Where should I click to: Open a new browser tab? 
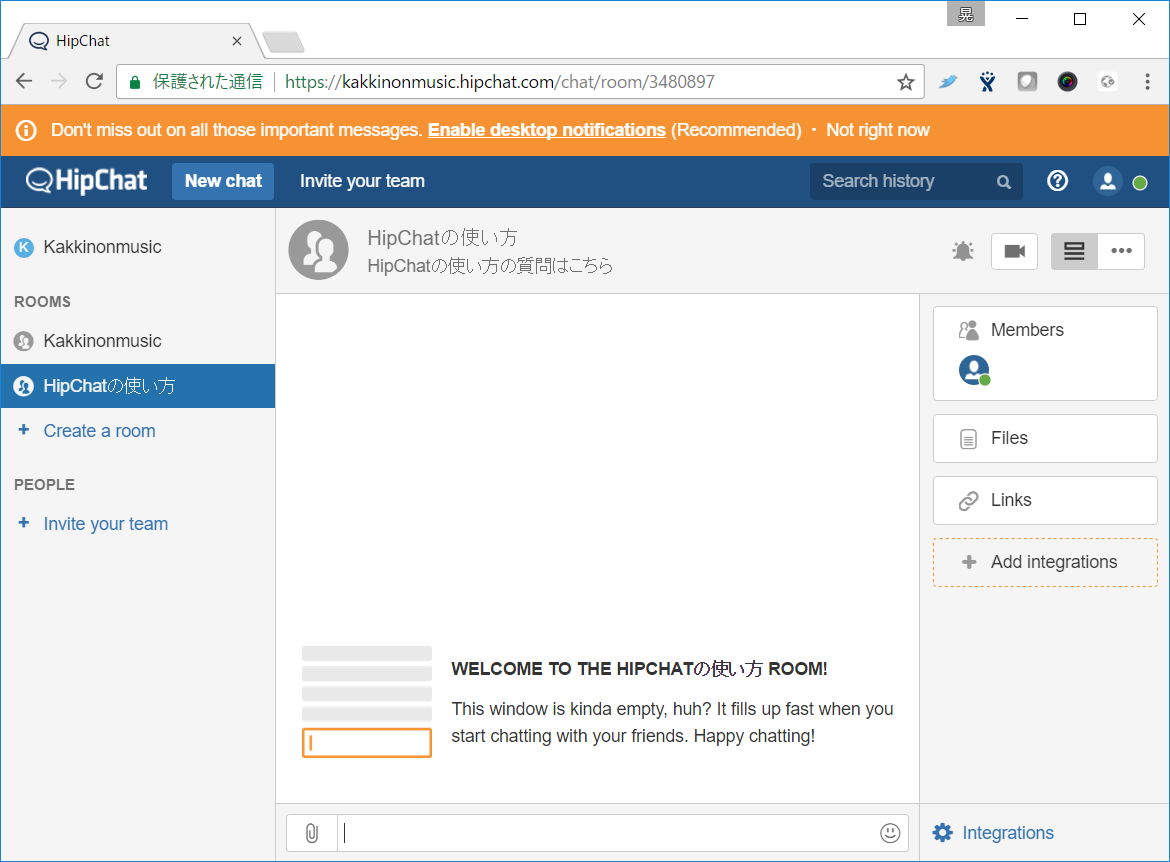pyautogui.click(x=284, y=42)
